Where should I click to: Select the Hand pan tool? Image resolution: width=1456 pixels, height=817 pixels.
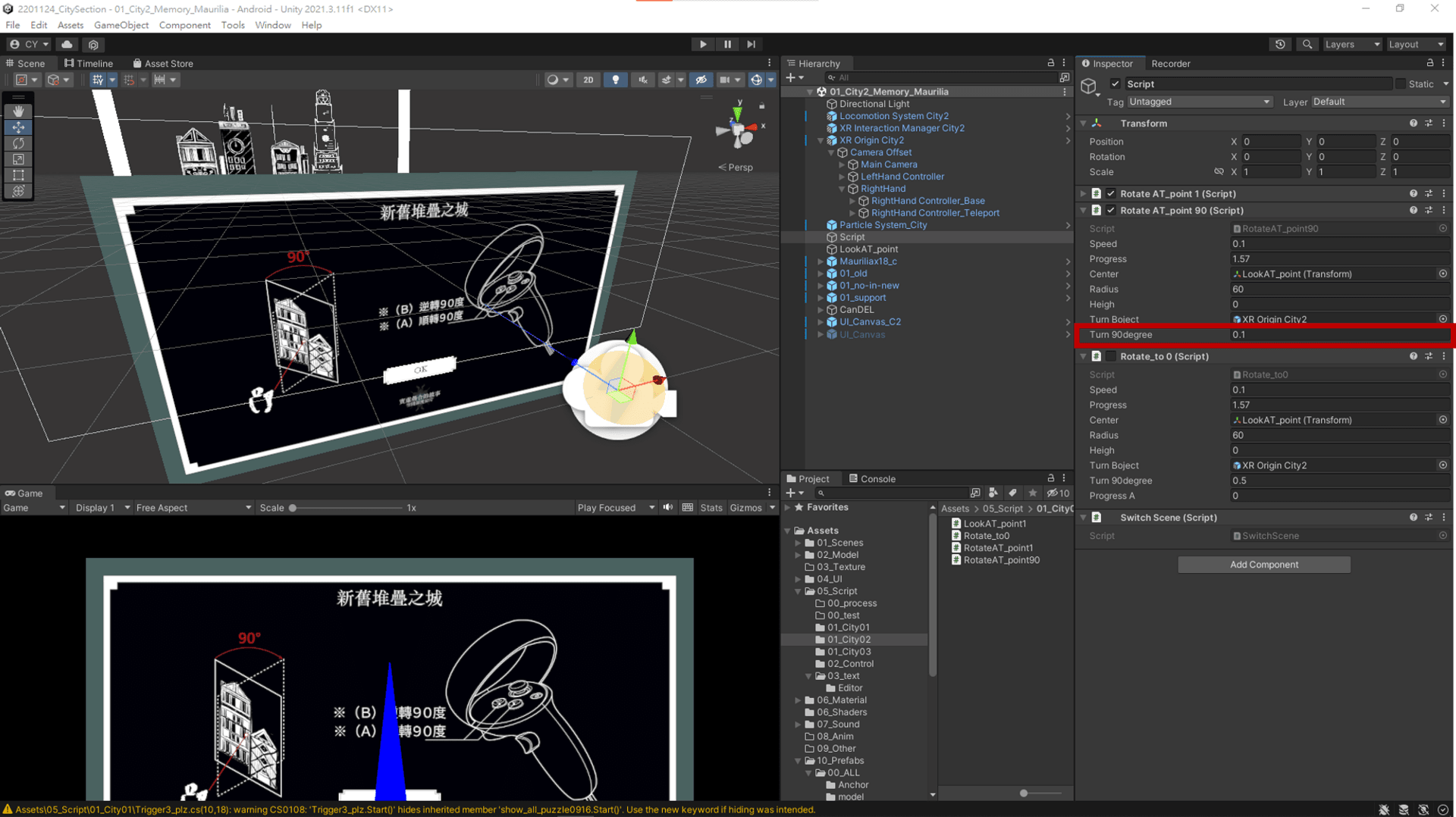(x=18, y=111)
